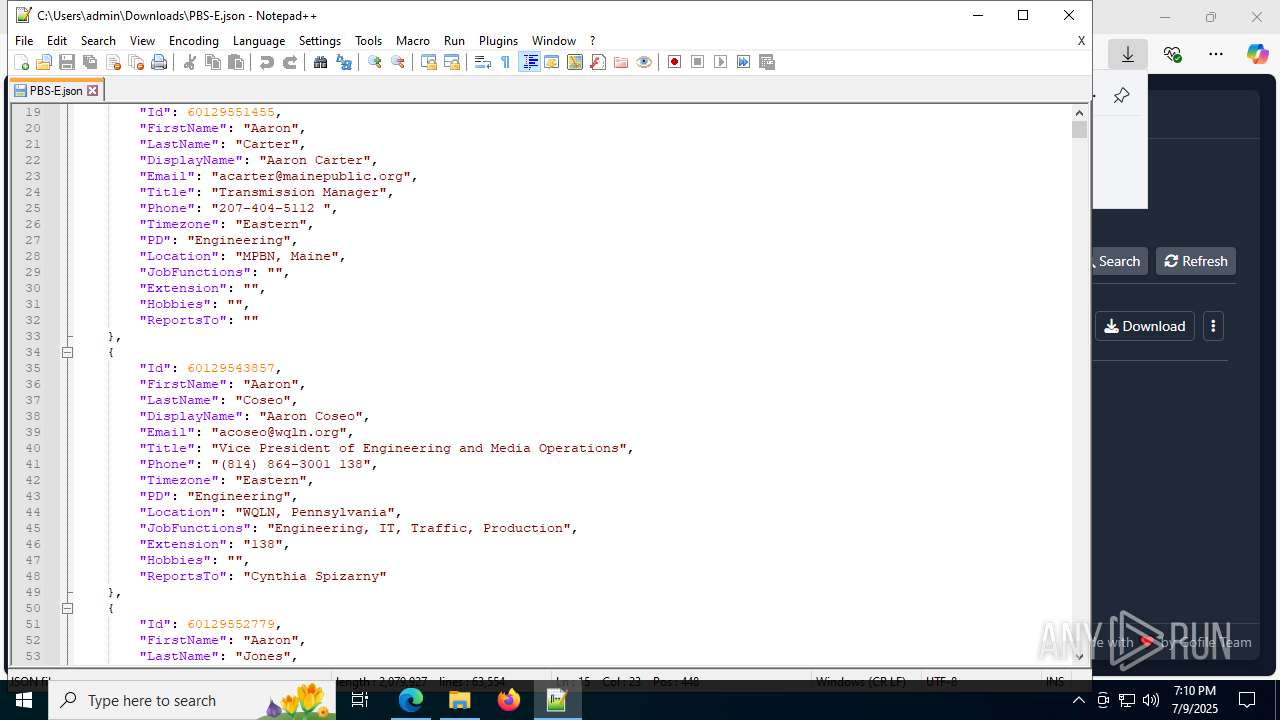Undo last edit via toolbar arrow

tap(267, 62)
